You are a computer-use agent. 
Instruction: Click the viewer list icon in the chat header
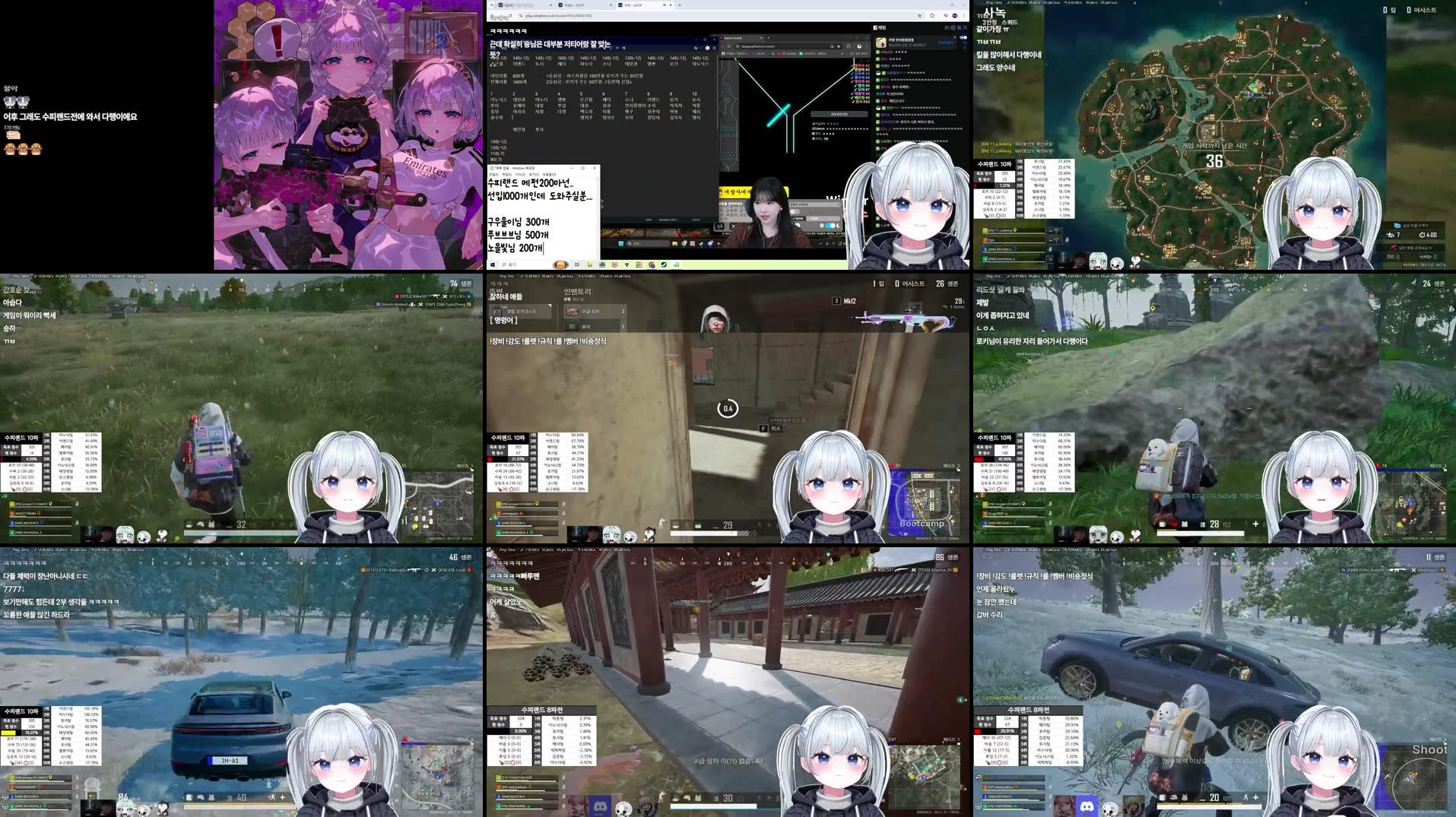coord(946,27)
